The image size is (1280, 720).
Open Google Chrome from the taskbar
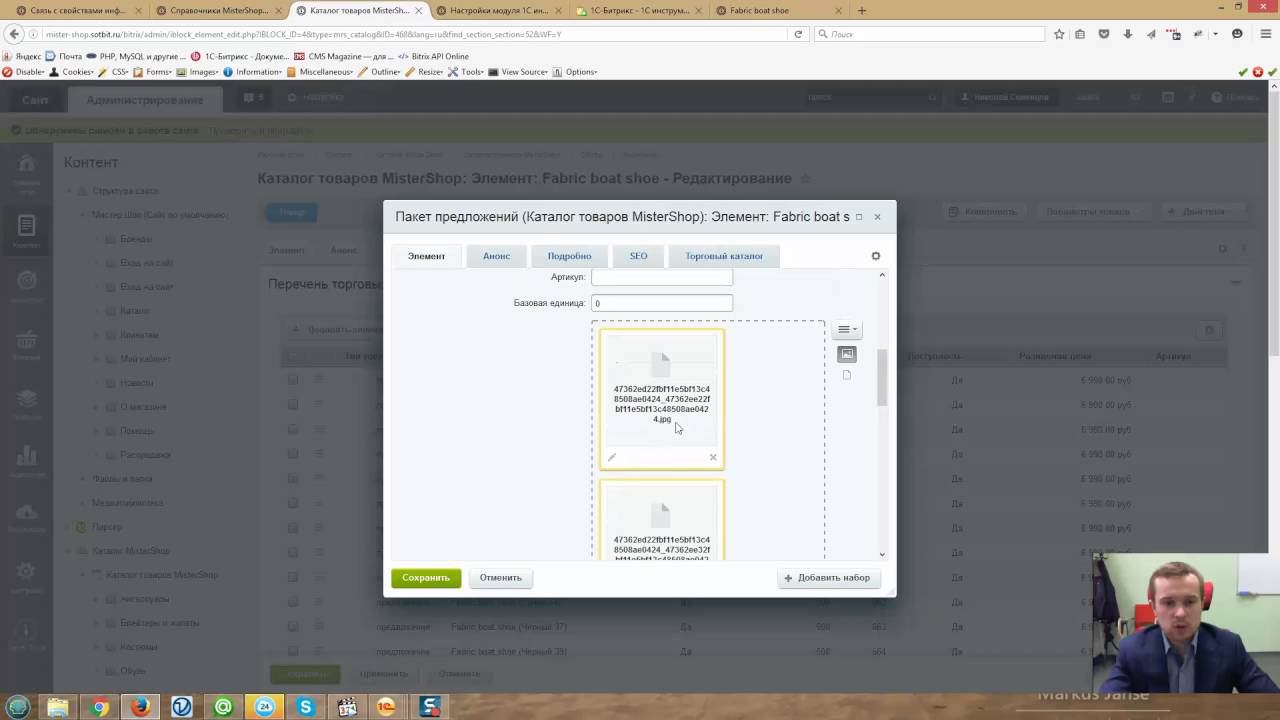[99, 707]
